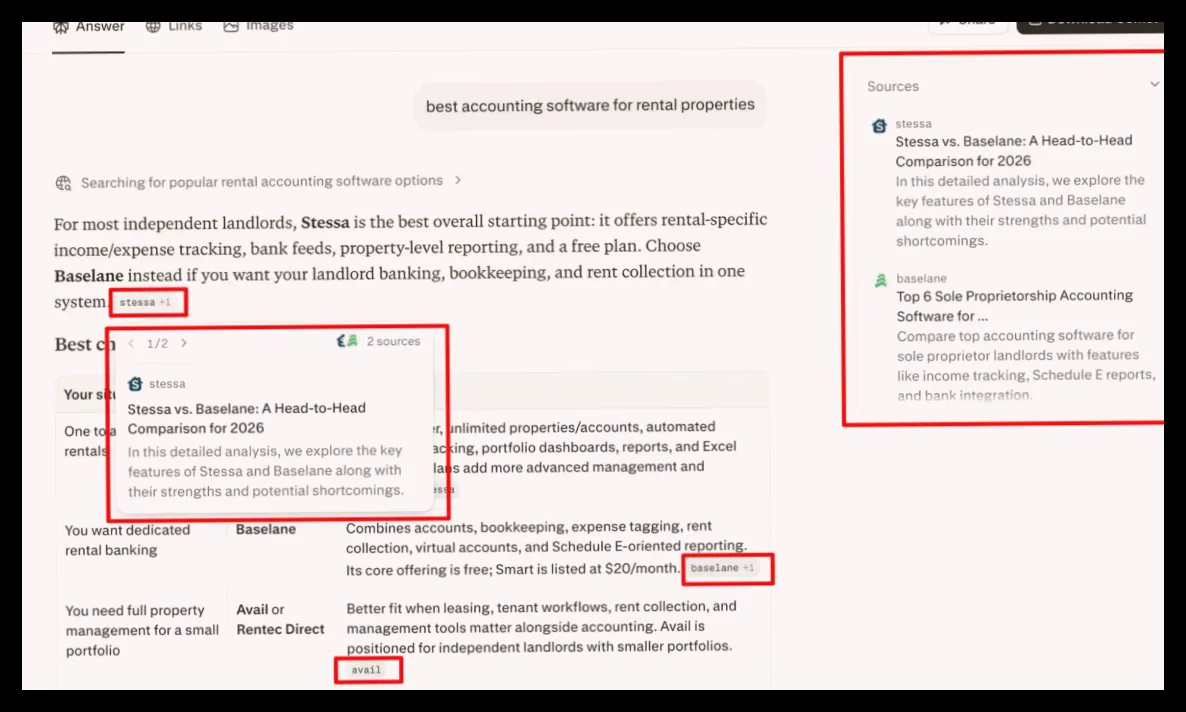Click 'You want dedicated rental banking' table cell
Viewport: 1186px width, 712px height.
tap(127, 539)
